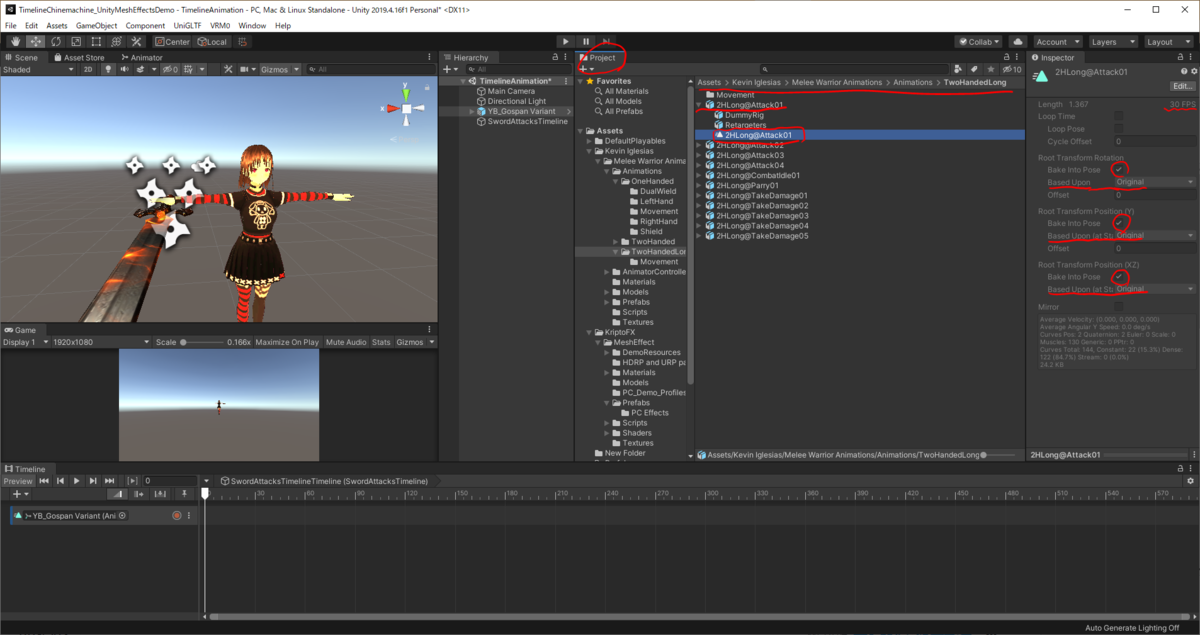This screenshot has height=635, width=1200.
Task: Open the Window menu
Action: pyautogui.click(x=252, y=25)
